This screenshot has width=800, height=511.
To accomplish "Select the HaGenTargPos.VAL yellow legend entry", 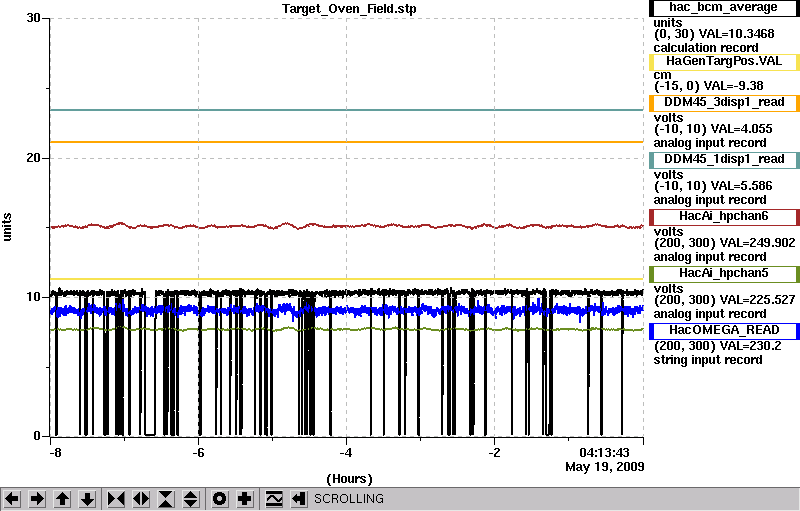I will pyautogui.click(x=724, y=61).
